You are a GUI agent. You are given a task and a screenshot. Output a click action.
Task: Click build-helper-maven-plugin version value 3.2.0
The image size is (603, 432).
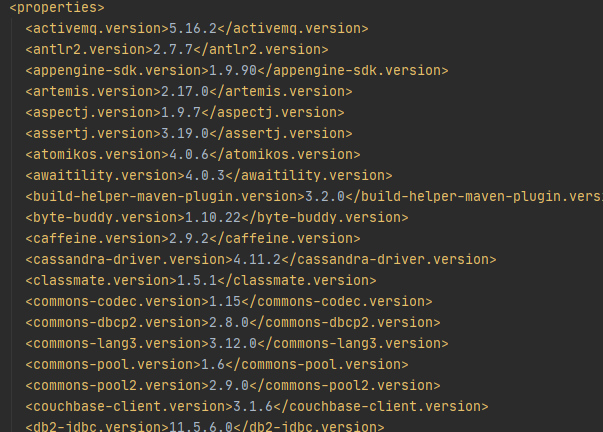pos(325,196)
